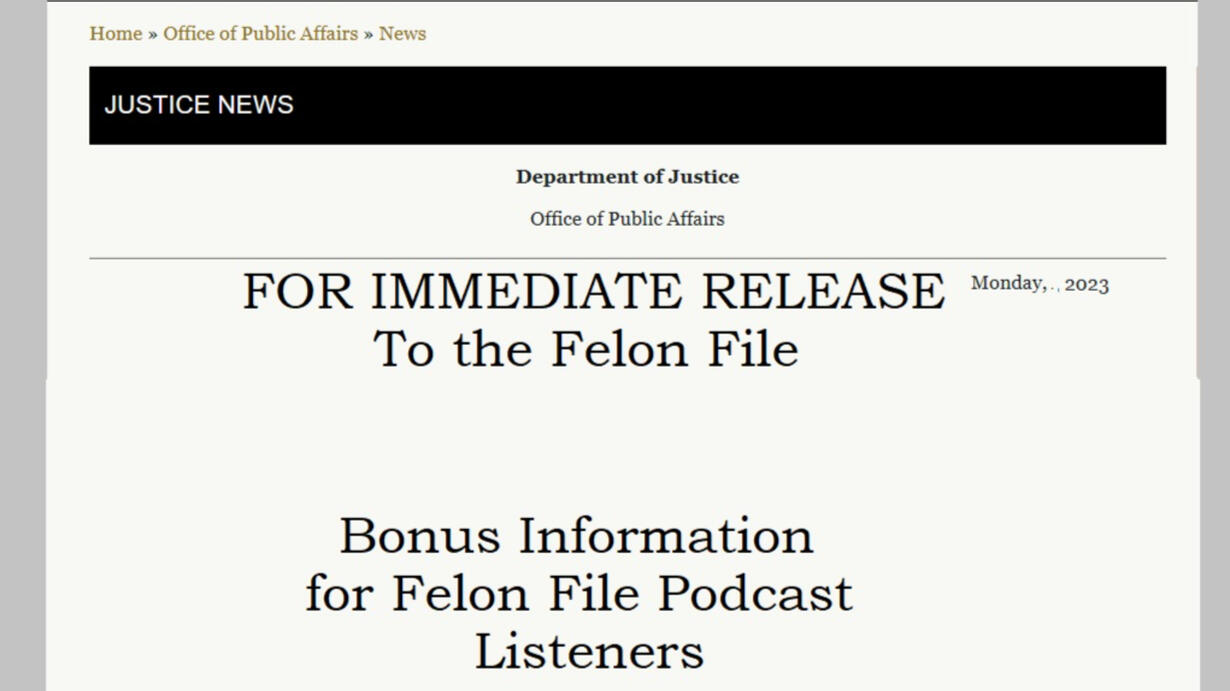1230x691 pixels.
Task: Click the Bonus Information heading line
Action: (x=577, y=536)
